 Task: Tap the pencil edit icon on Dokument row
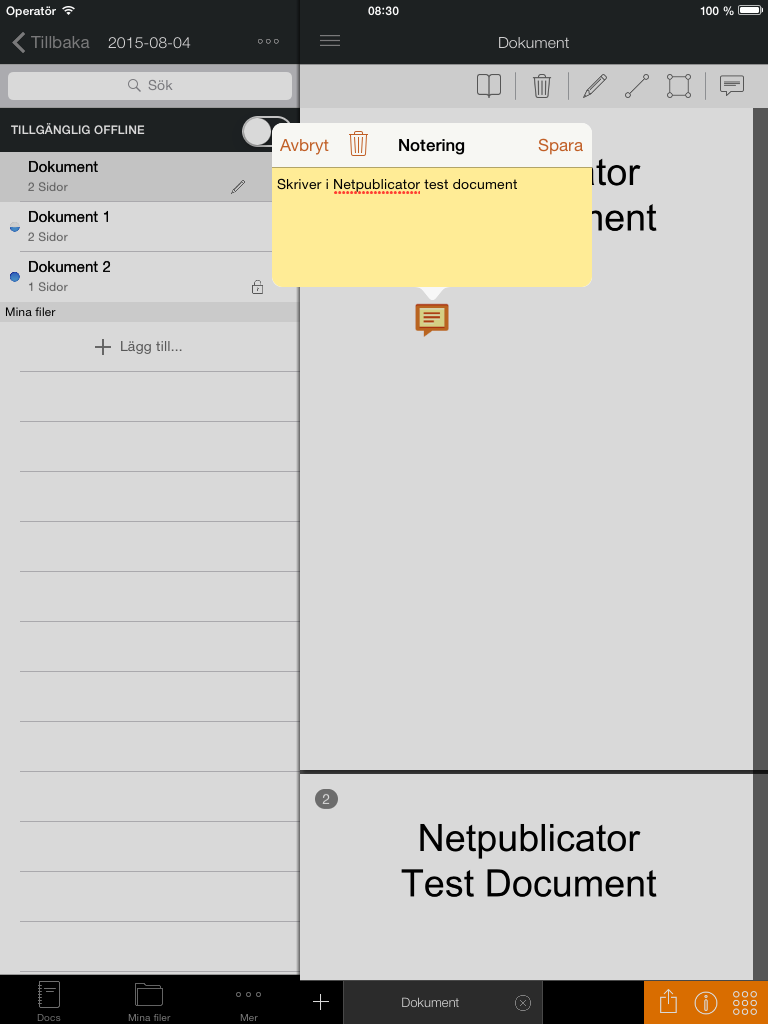(238, 187)
